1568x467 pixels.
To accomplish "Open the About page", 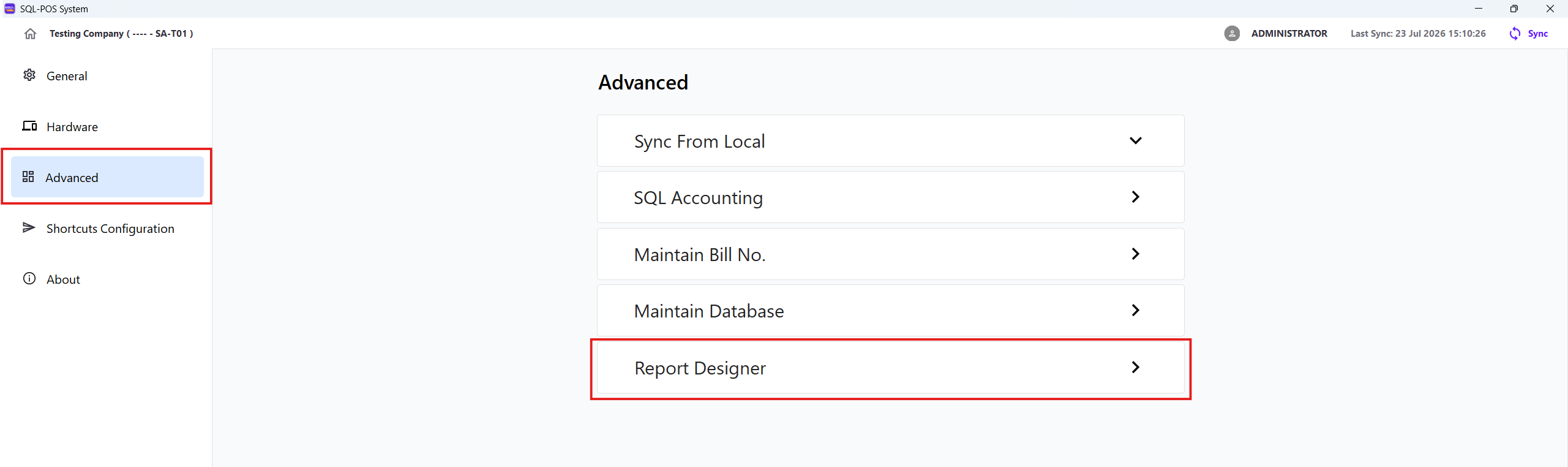I will point(107,279).
